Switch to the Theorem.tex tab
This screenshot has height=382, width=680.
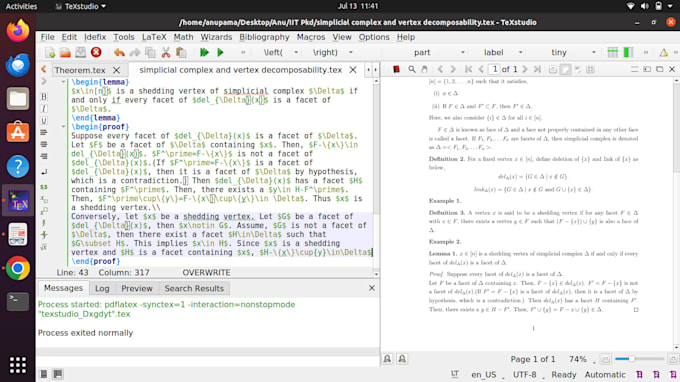(80, 70)
